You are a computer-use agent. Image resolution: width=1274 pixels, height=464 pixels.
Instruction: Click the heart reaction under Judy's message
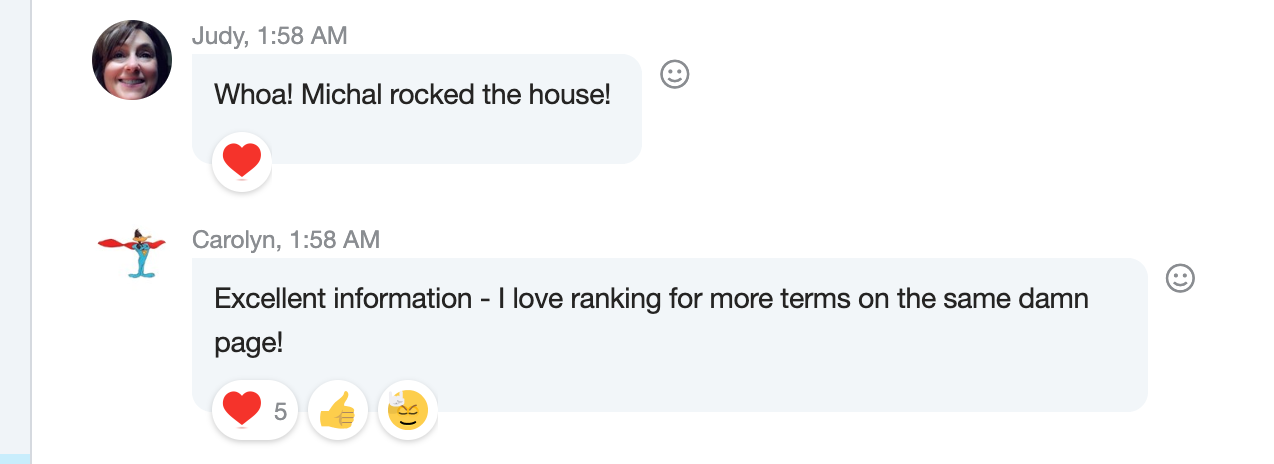[242, 161]
